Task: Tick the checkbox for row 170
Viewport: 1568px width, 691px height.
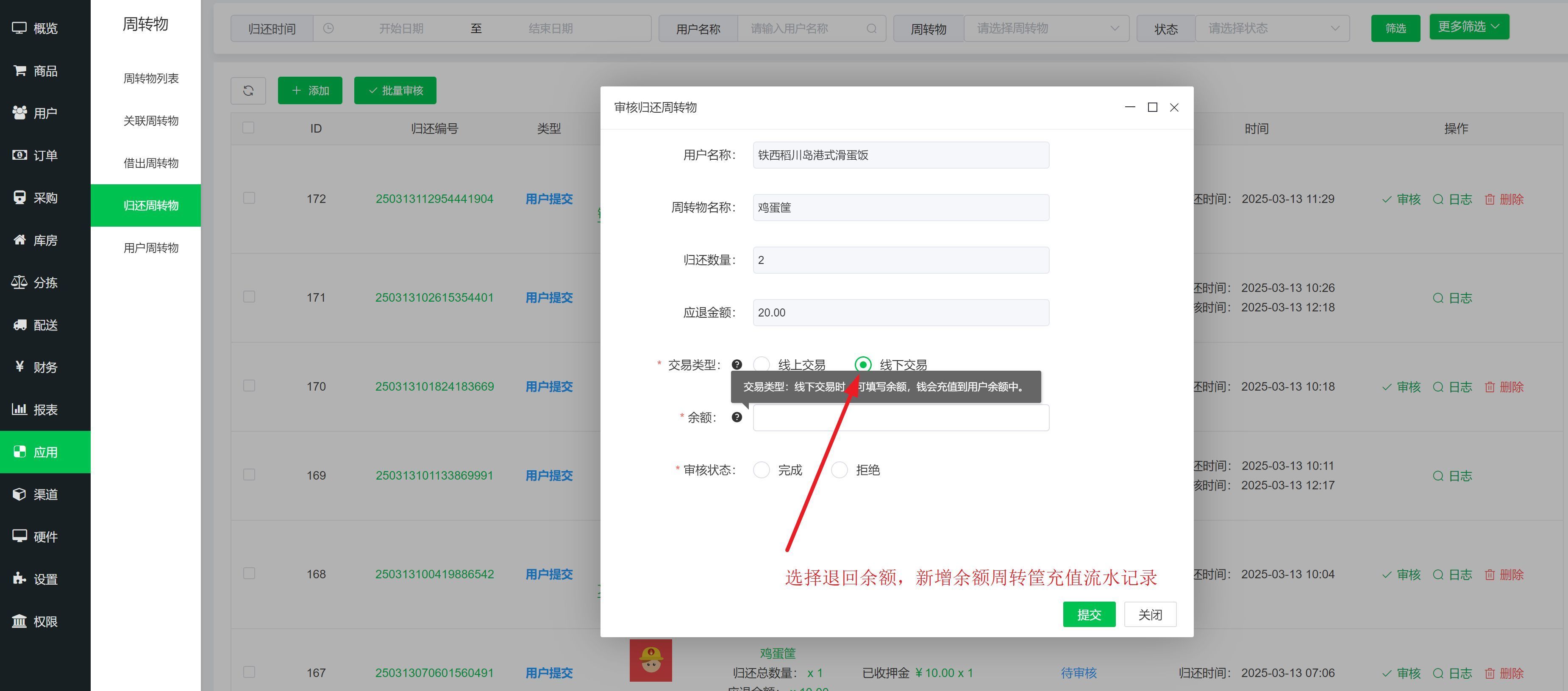Action: pyautogui.click(x=249, y=386)
